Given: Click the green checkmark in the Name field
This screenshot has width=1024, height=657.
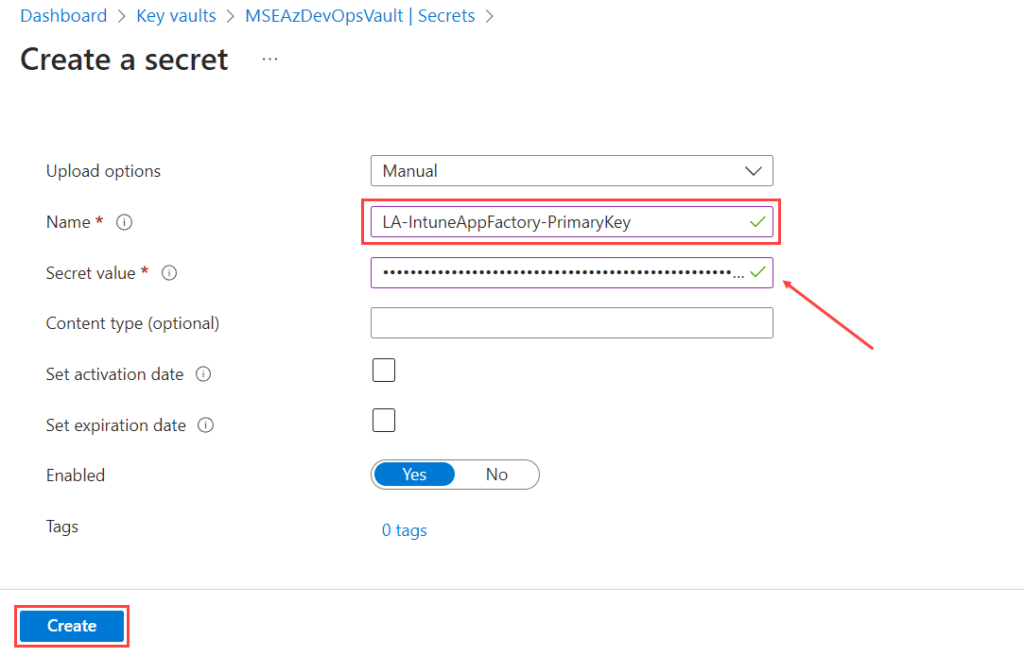Looking at the screenshot, I should (758, 222).
